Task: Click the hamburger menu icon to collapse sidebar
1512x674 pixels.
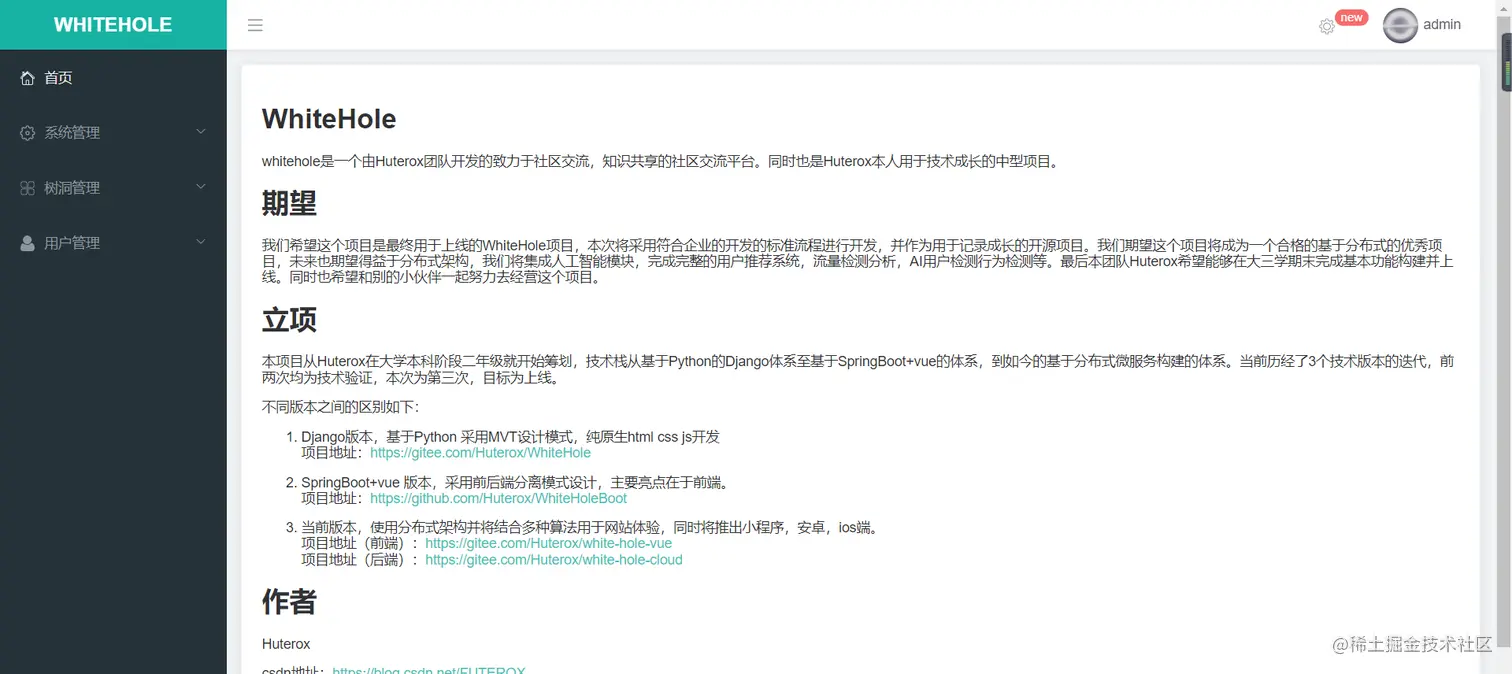Action: (255, 25)
